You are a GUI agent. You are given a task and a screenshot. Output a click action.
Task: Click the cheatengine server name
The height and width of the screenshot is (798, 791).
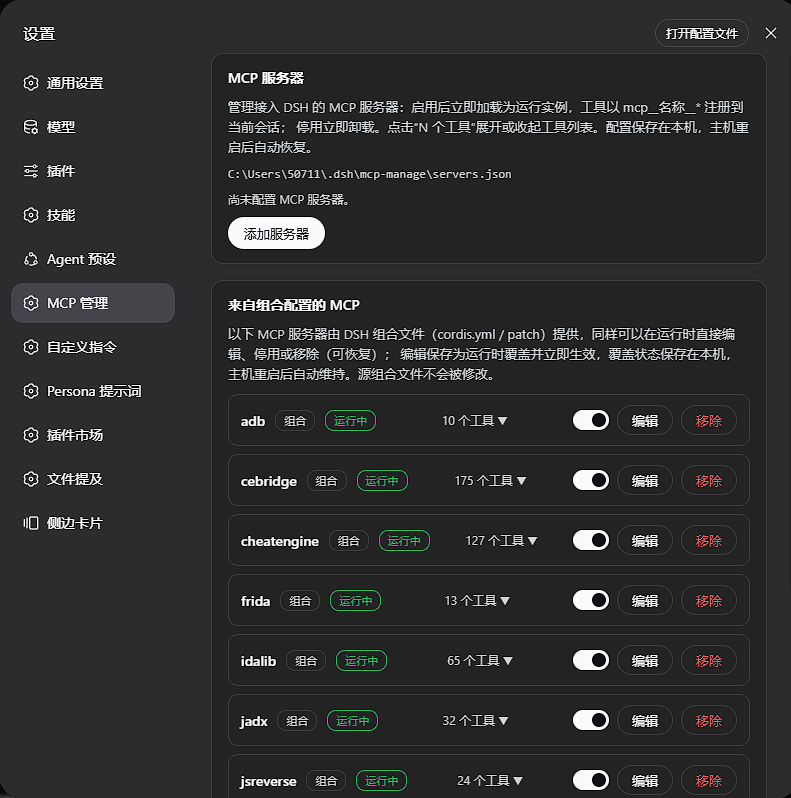(279, 541)
